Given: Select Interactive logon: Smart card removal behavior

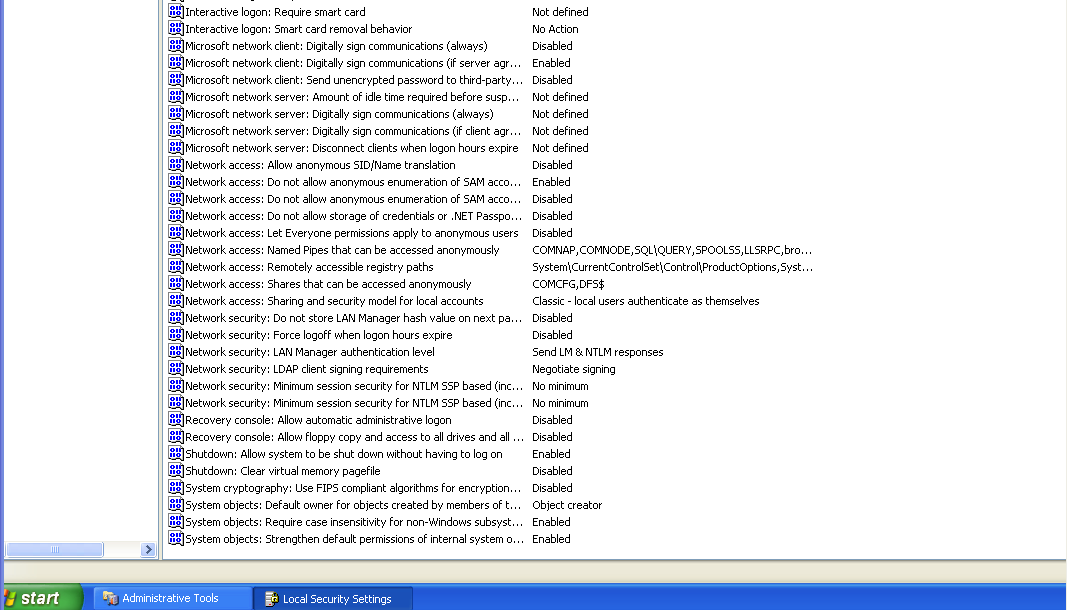Looking at the screenshot, I should point(299,29).
